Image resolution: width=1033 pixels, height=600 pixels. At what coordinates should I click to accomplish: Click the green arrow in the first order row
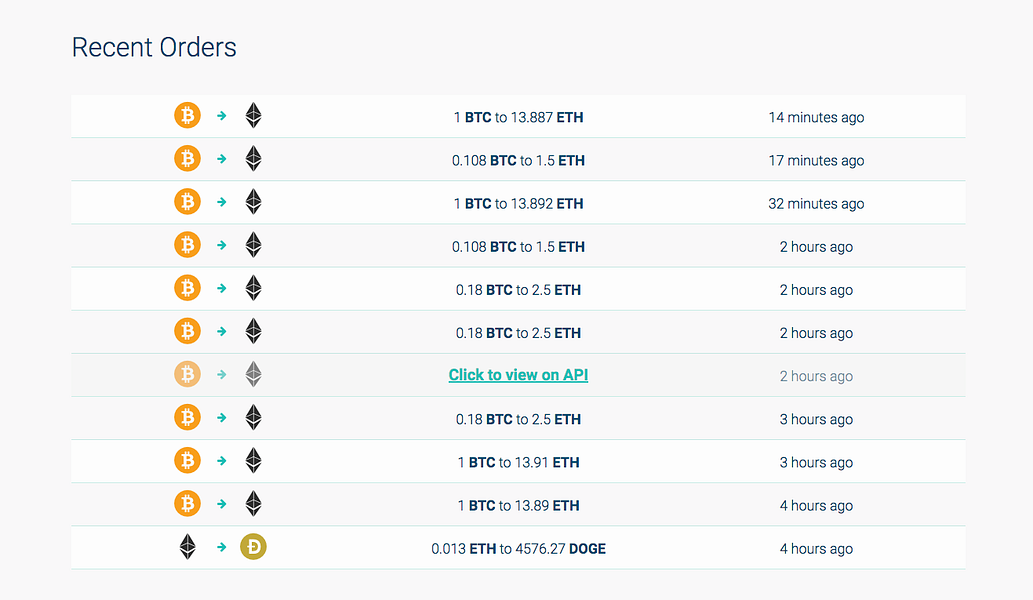coord(220,115)
